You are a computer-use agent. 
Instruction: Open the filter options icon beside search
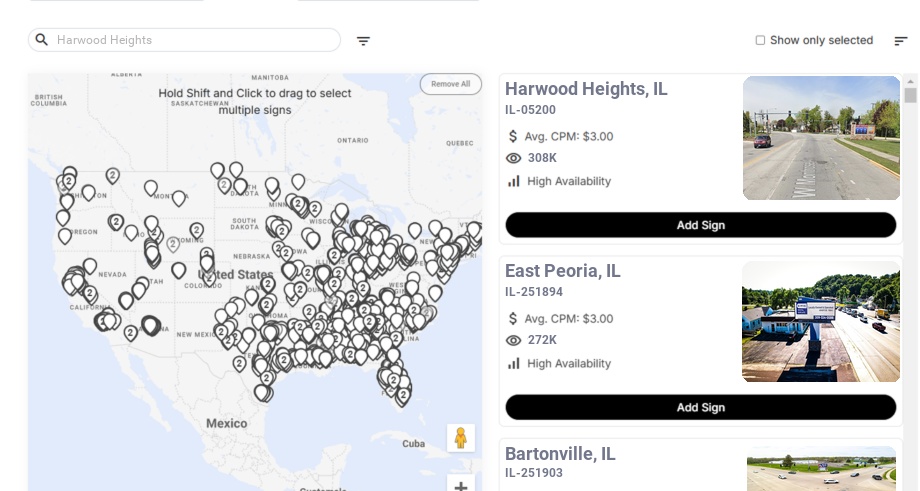pos(363,41)
